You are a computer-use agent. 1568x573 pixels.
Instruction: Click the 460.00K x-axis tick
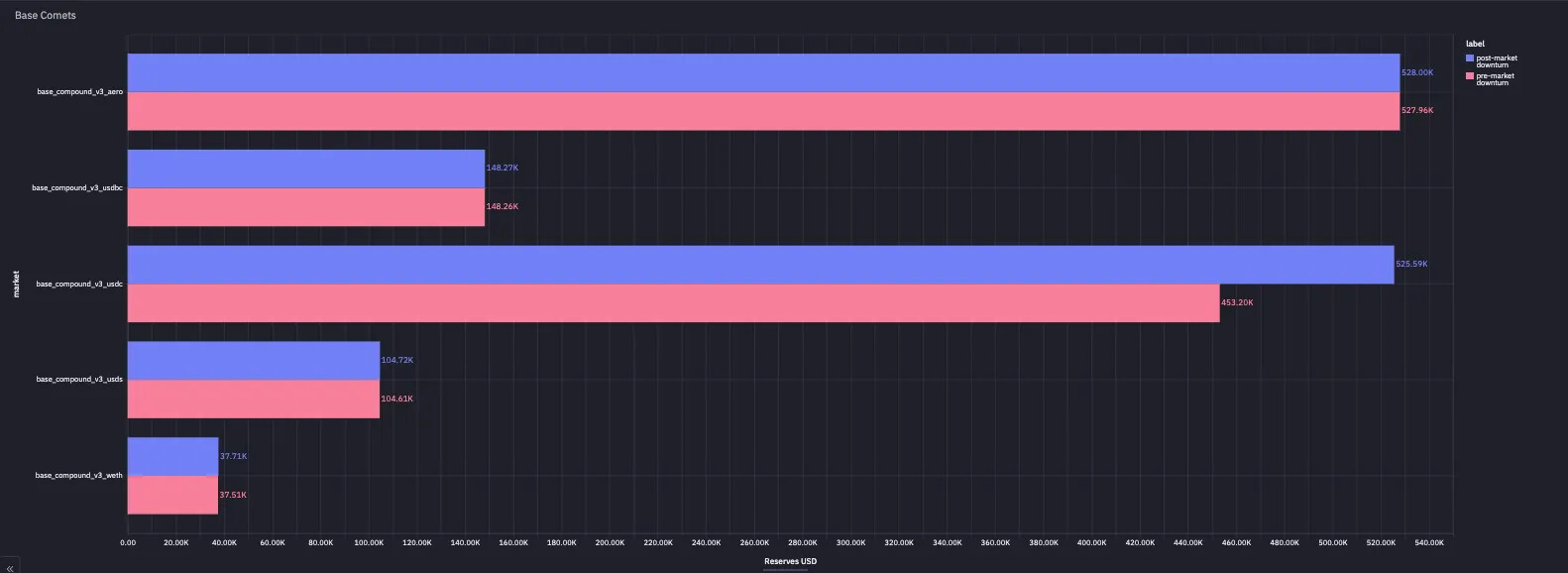coord(1236,543)
